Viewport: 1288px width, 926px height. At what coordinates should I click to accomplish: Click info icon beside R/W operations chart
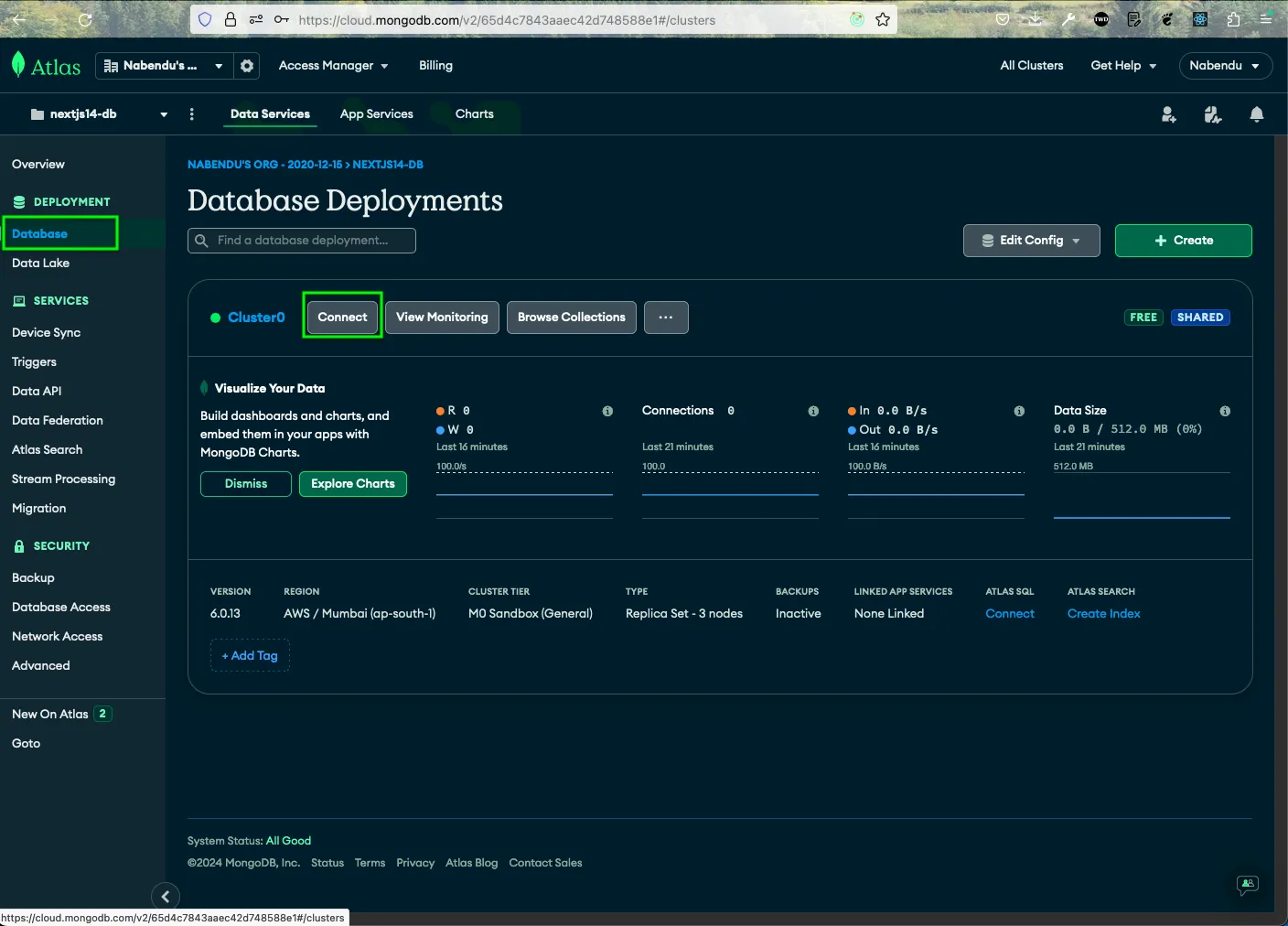[607, 411]
